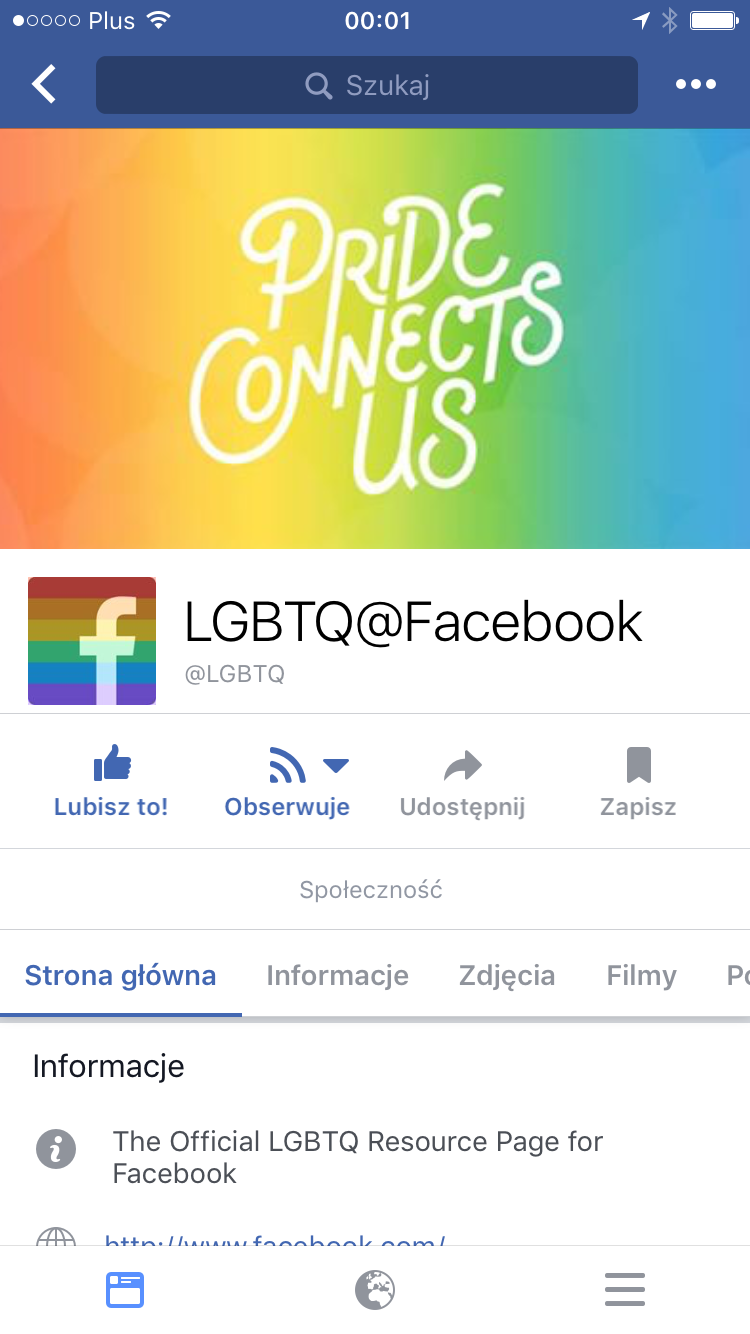Share the page with the Udostępnij arrow
The width and height of the screenshot is (750, 1334).
tap(462, 767)
